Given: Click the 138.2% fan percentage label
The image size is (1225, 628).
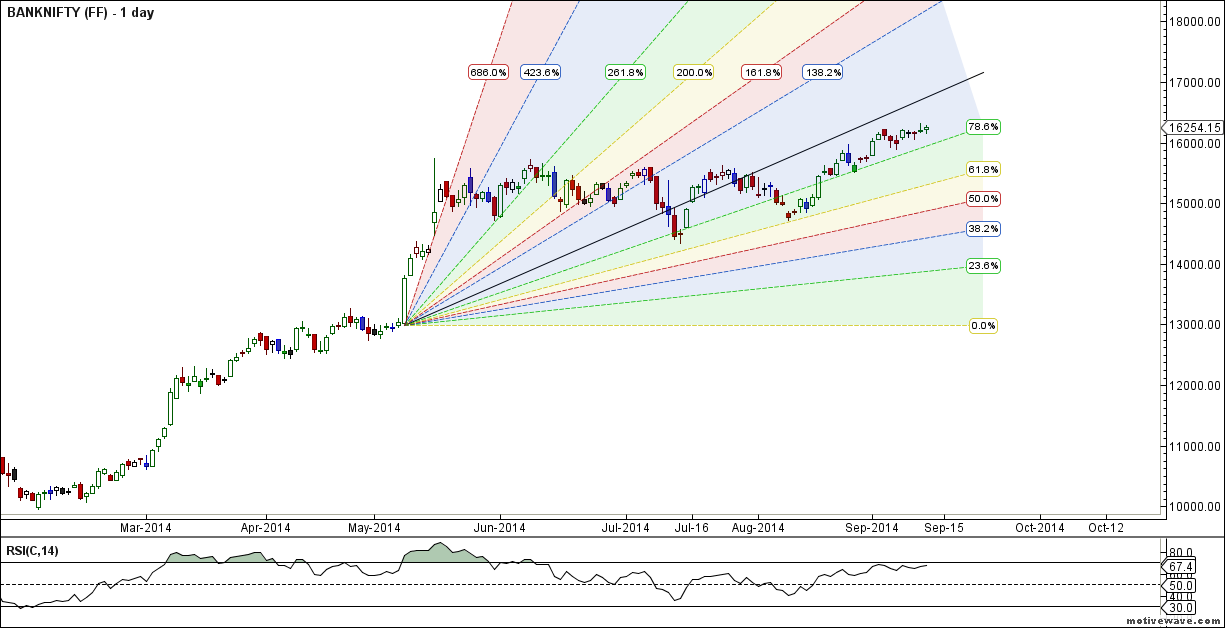Looking at the screenshot, I should 822,71.
